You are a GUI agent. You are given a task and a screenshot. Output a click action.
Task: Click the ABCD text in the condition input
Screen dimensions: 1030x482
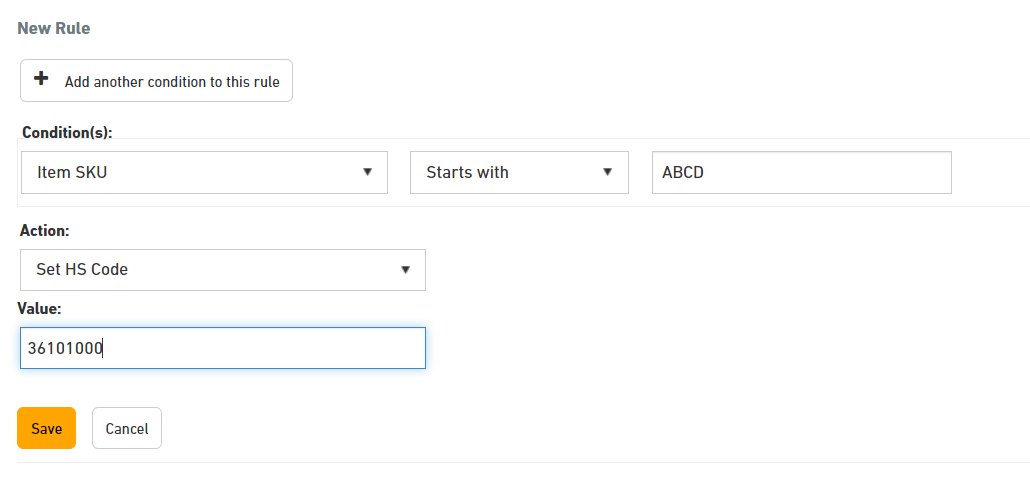click(683, 173)
